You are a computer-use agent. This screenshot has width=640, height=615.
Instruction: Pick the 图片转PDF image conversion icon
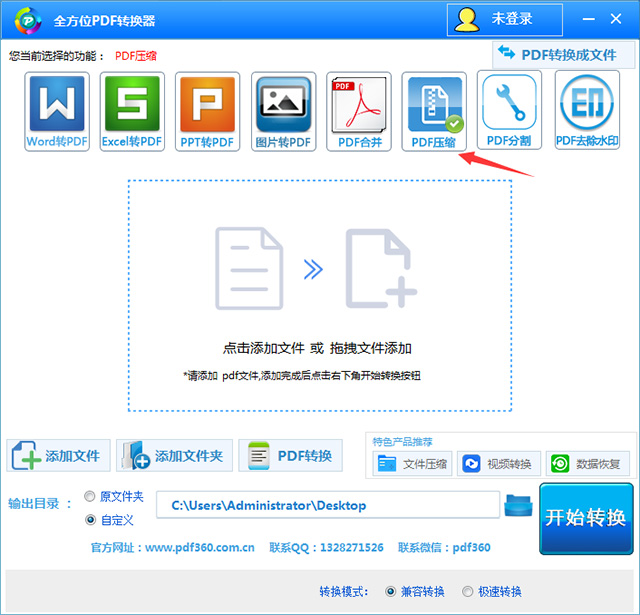284,111
